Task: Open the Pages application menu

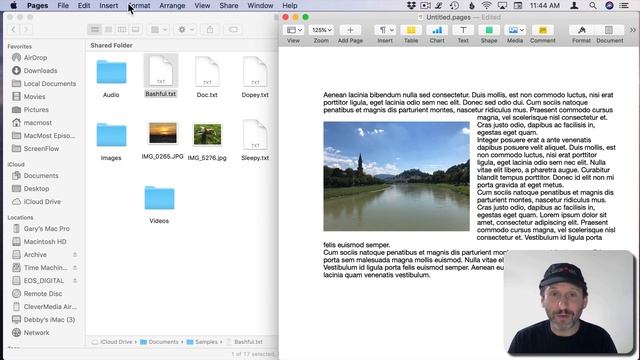Action: click(38, 5)
